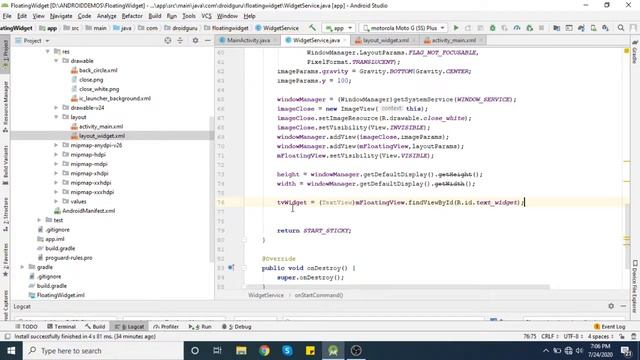Click the Project panel settings gear

[196, 40]
